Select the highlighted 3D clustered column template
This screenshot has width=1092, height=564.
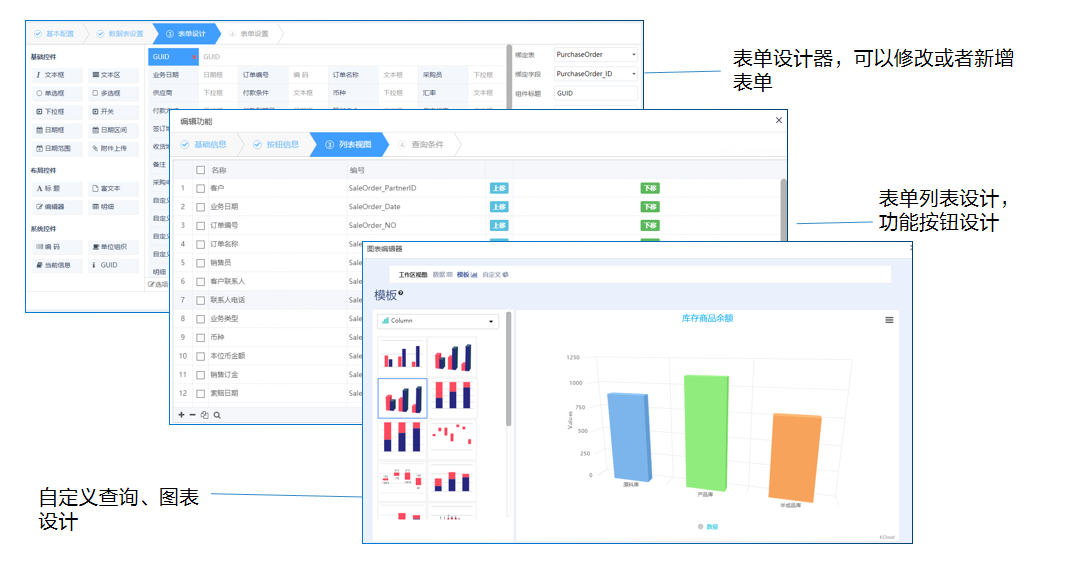403,398
